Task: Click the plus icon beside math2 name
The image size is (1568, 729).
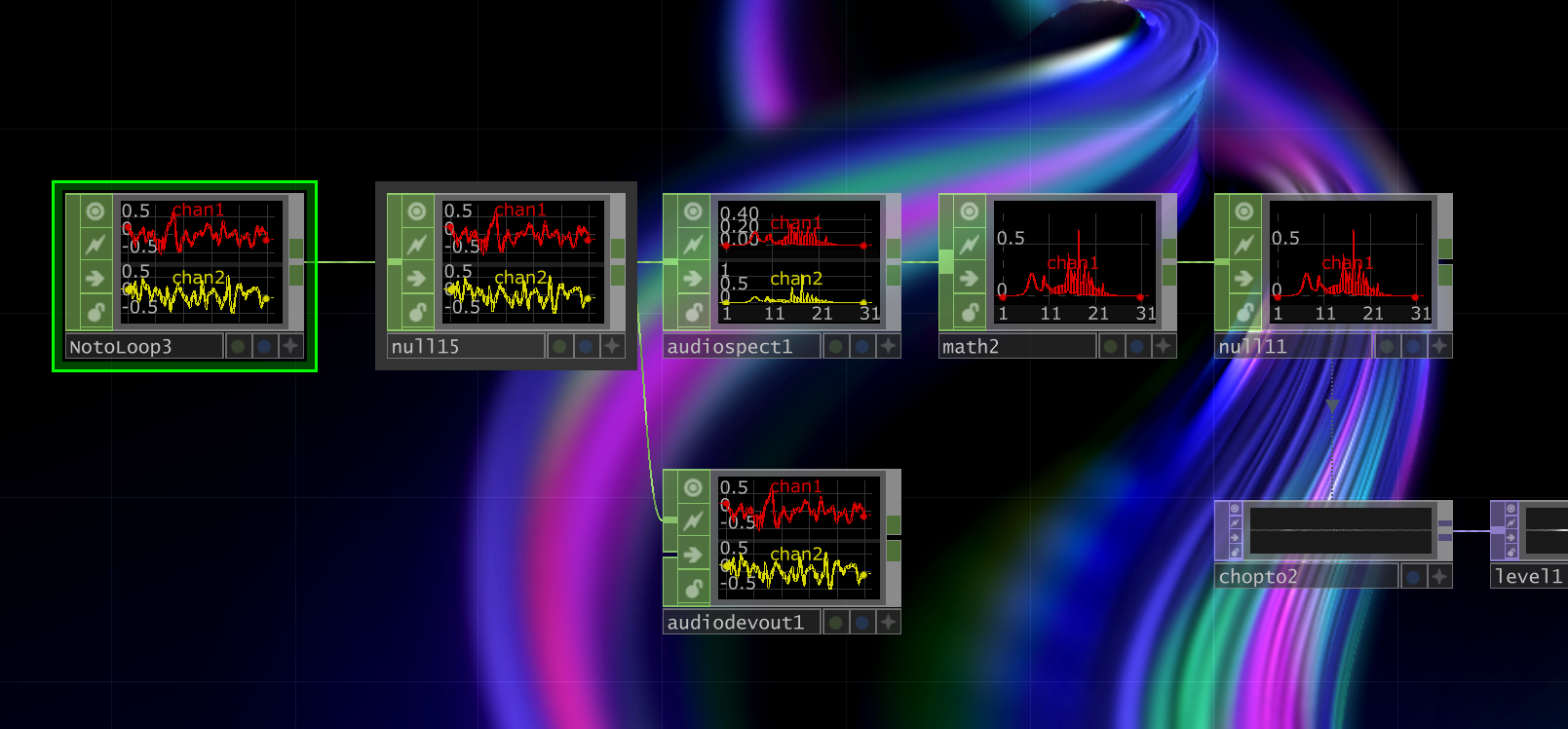Action: pyautogui.click(x=1164, y=346)
